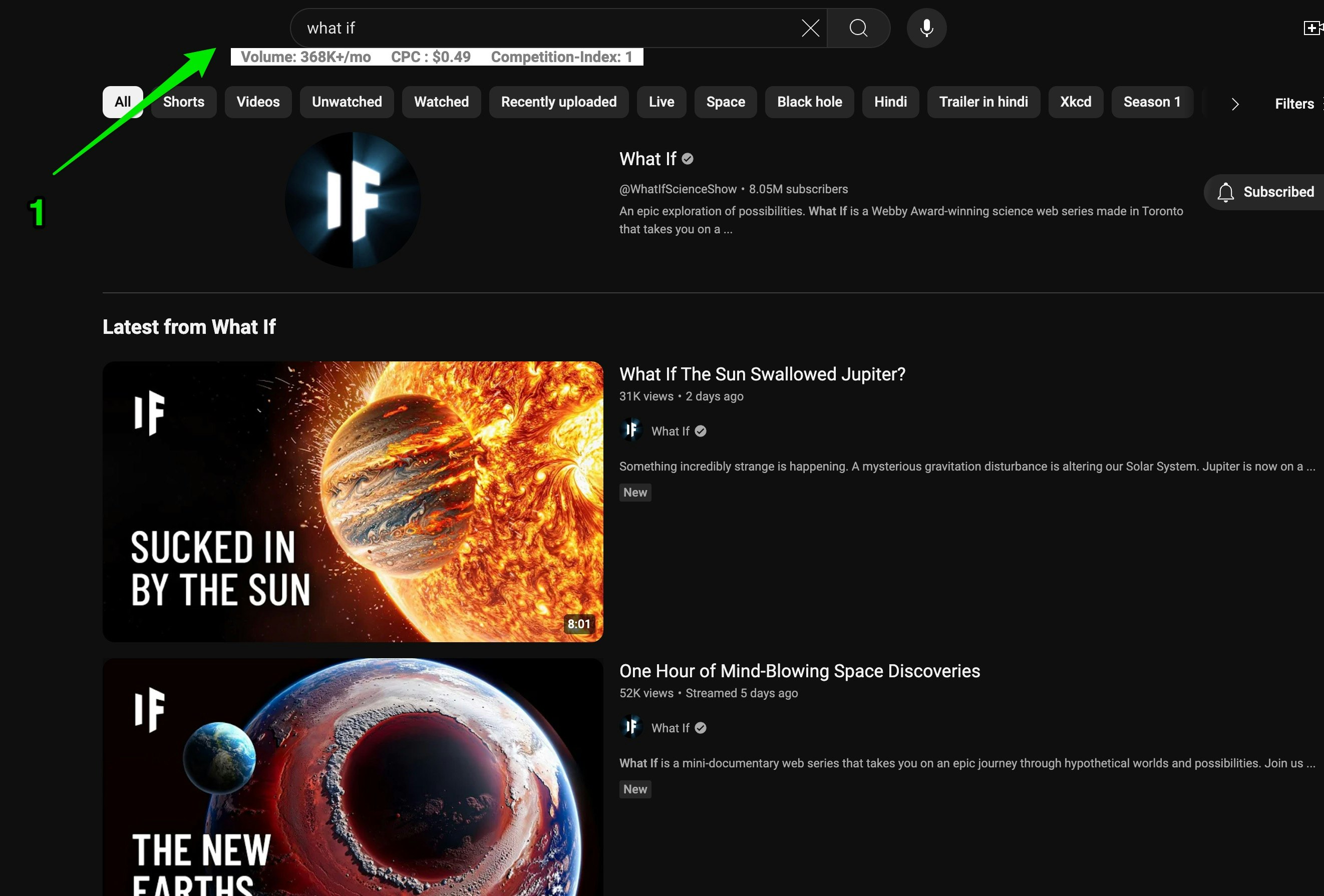
Task: Pick the Space filter chip
Action: coord(726,102)
